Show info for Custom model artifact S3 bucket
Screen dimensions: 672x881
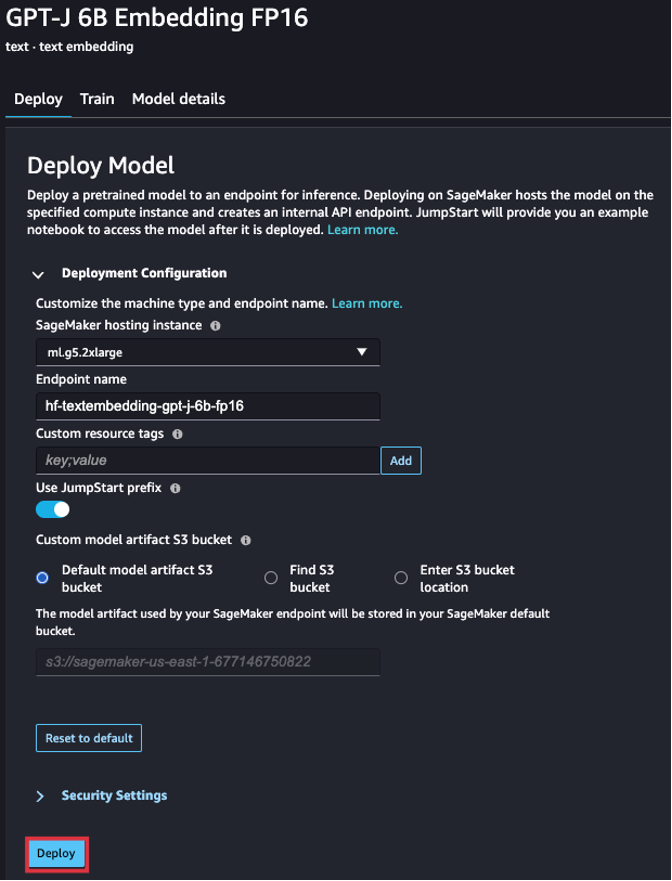point(246,541)
